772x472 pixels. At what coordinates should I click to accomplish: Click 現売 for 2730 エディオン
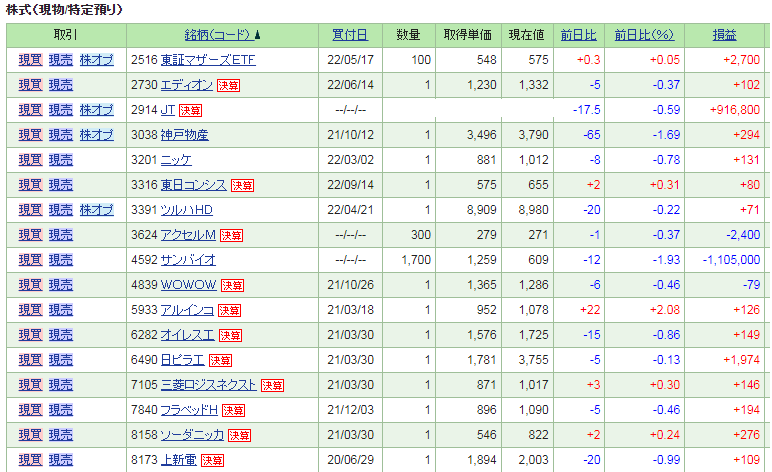61,85
